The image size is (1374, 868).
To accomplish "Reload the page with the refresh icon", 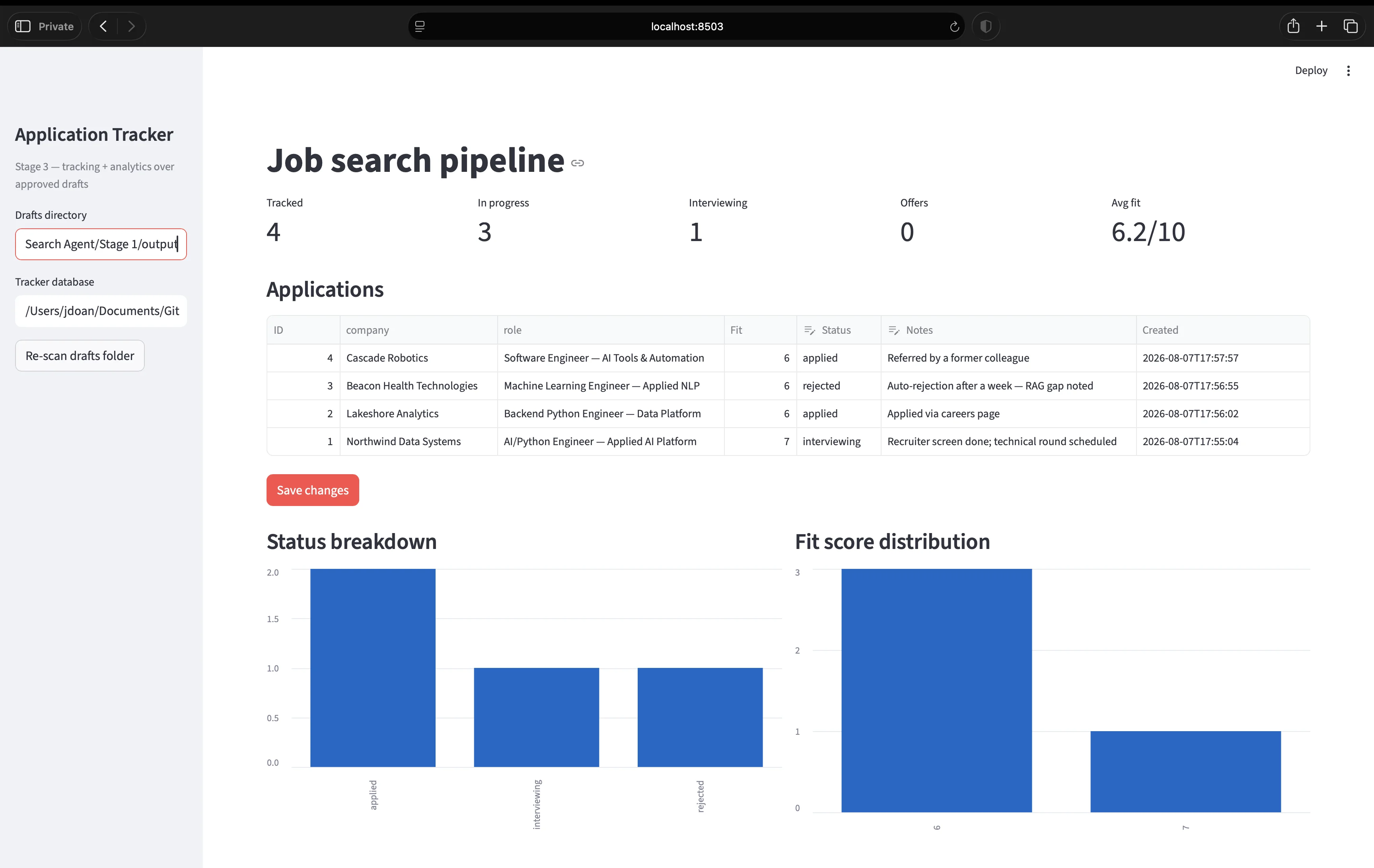I will (x=954, y=27).
